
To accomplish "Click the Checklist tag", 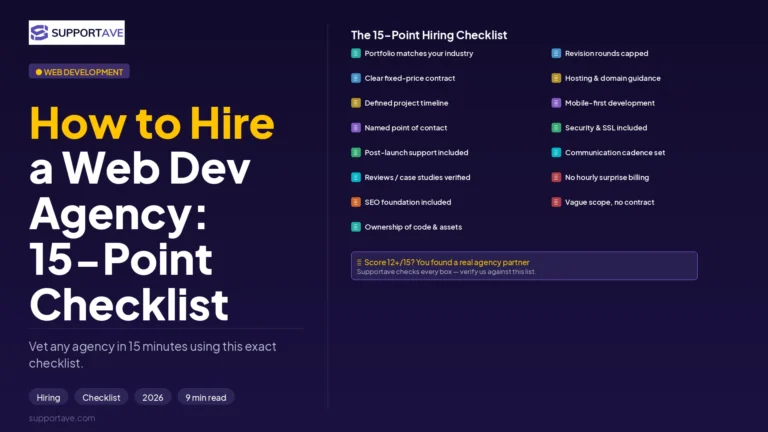I will [101, 397].
